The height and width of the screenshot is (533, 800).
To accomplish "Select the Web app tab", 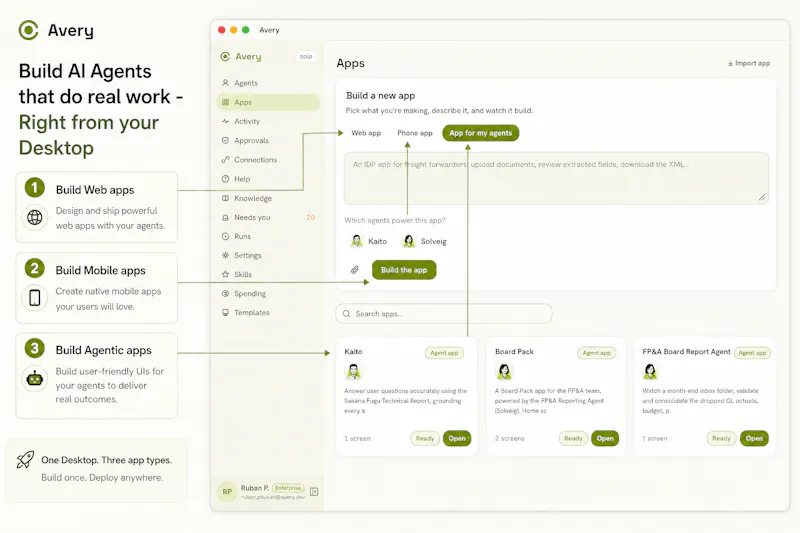I will point(366,133).
